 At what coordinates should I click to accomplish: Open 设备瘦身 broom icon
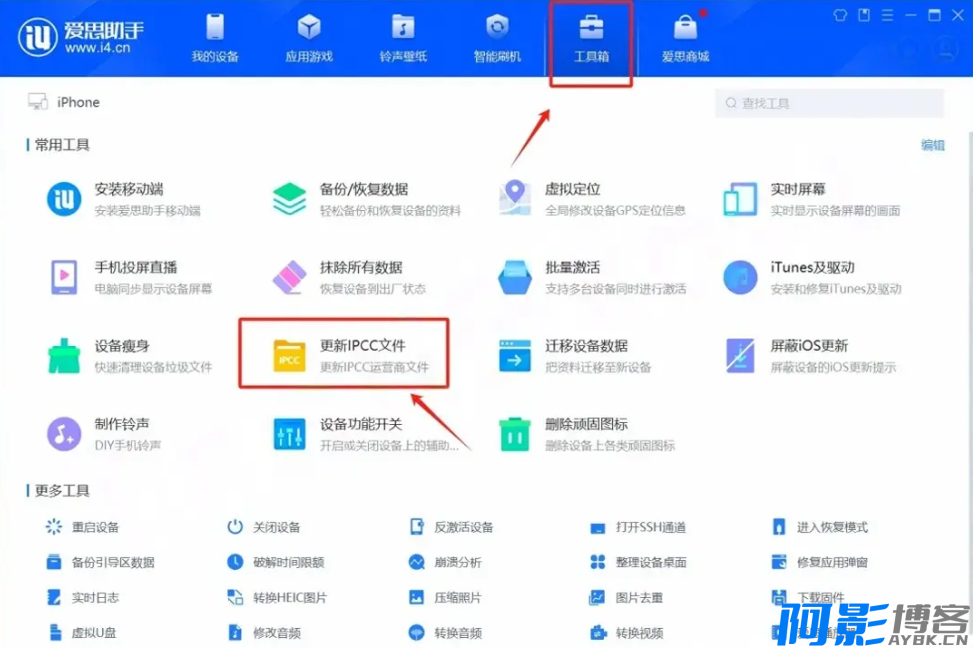point(64,356)
